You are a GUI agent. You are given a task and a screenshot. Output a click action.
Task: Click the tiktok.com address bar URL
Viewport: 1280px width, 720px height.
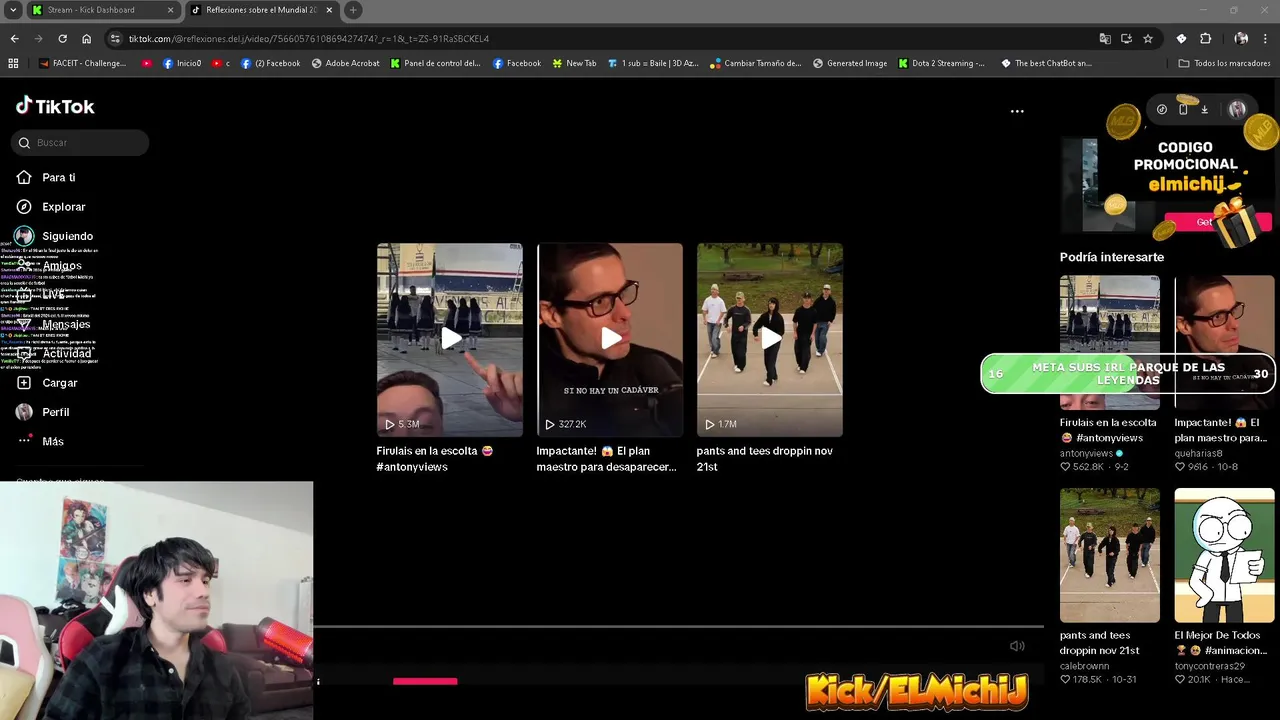[309, 39]
